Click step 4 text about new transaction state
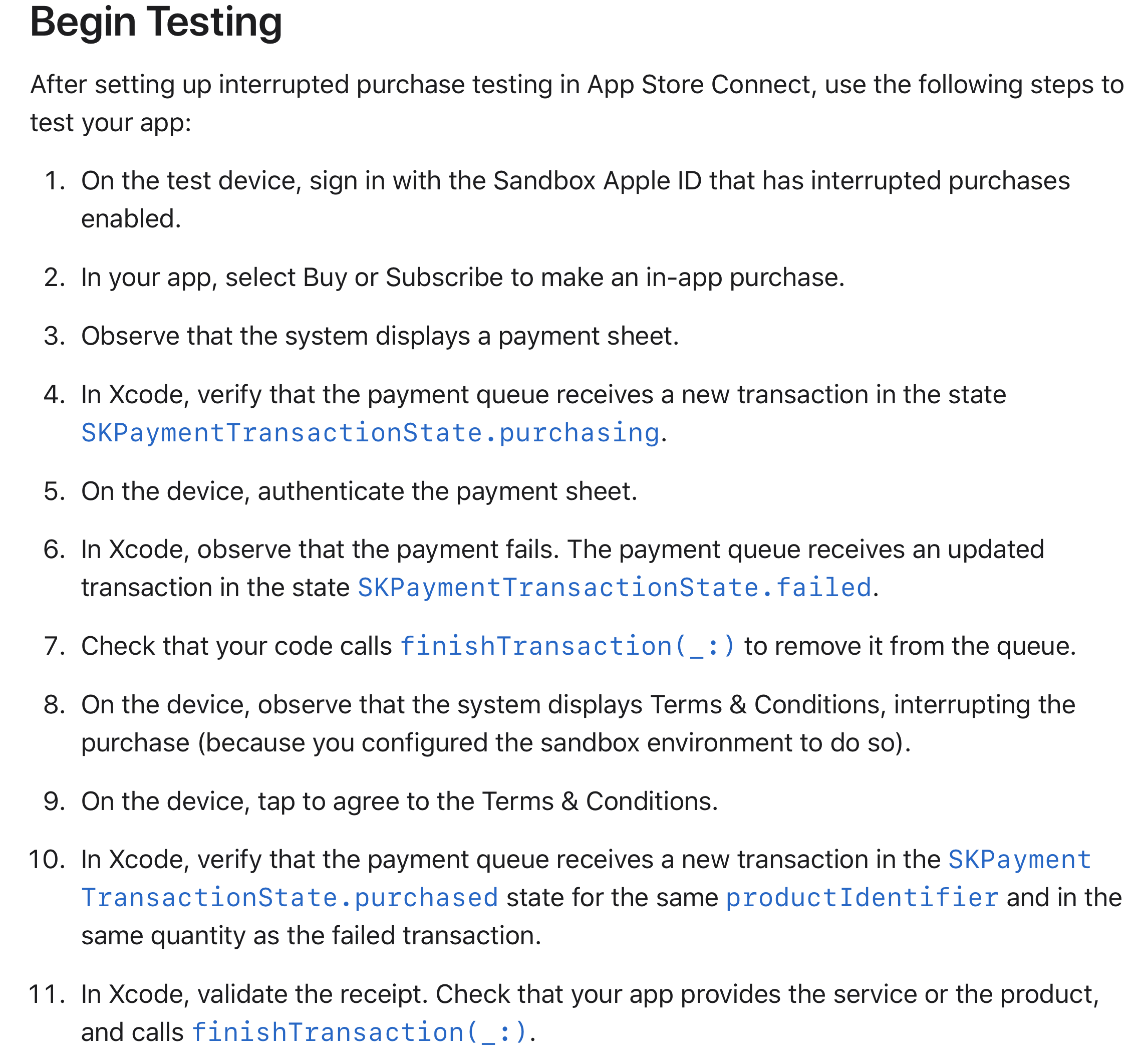This screenshot has width=1139, height=1064. click(543, 395)
